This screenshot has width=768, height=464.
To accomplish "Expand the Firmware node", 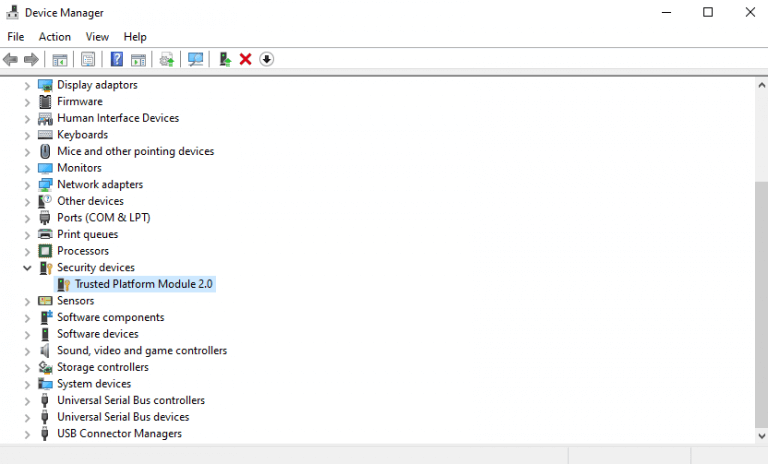I will [27, 103].
